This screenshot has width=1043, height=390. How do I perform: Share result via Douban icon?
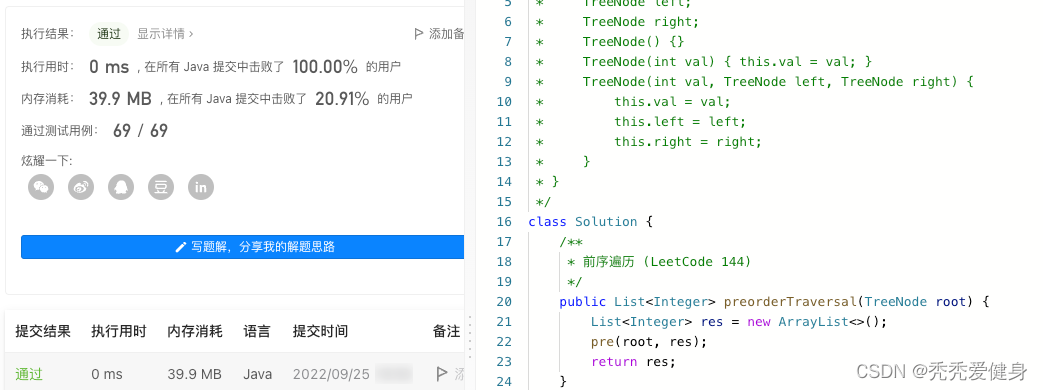(161, 188)
